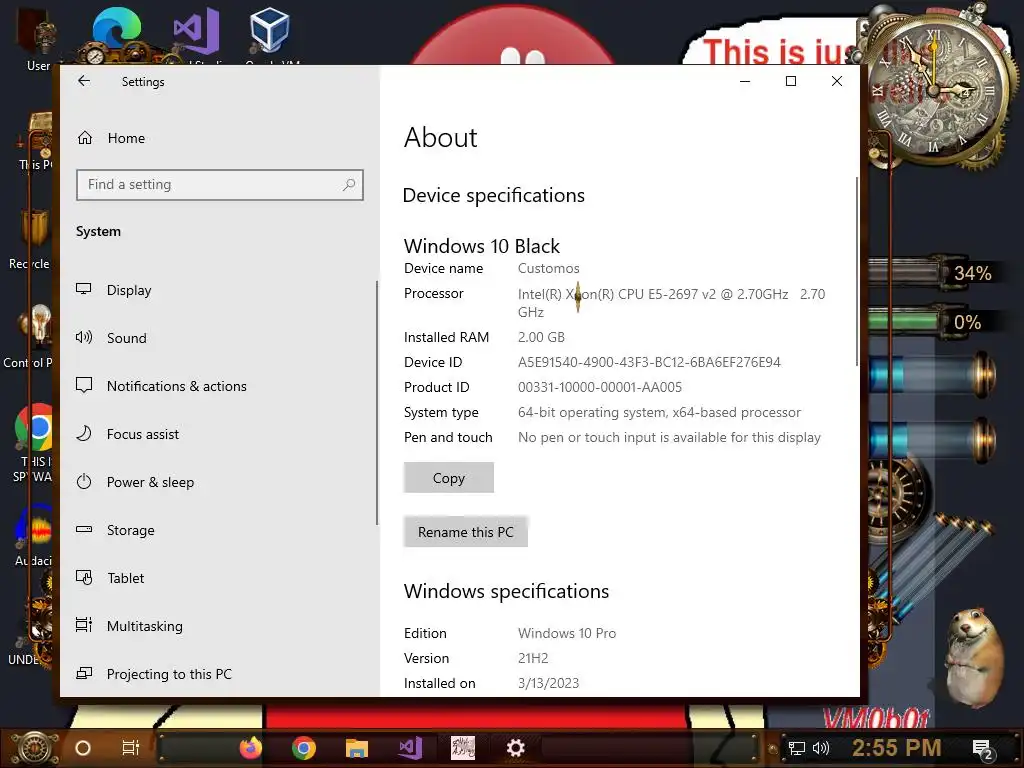The width and height of the screenshot is (1024, 768).
Task: Open the Action Center notification icon
Action: pyautogui.click(x=982, y=749)
